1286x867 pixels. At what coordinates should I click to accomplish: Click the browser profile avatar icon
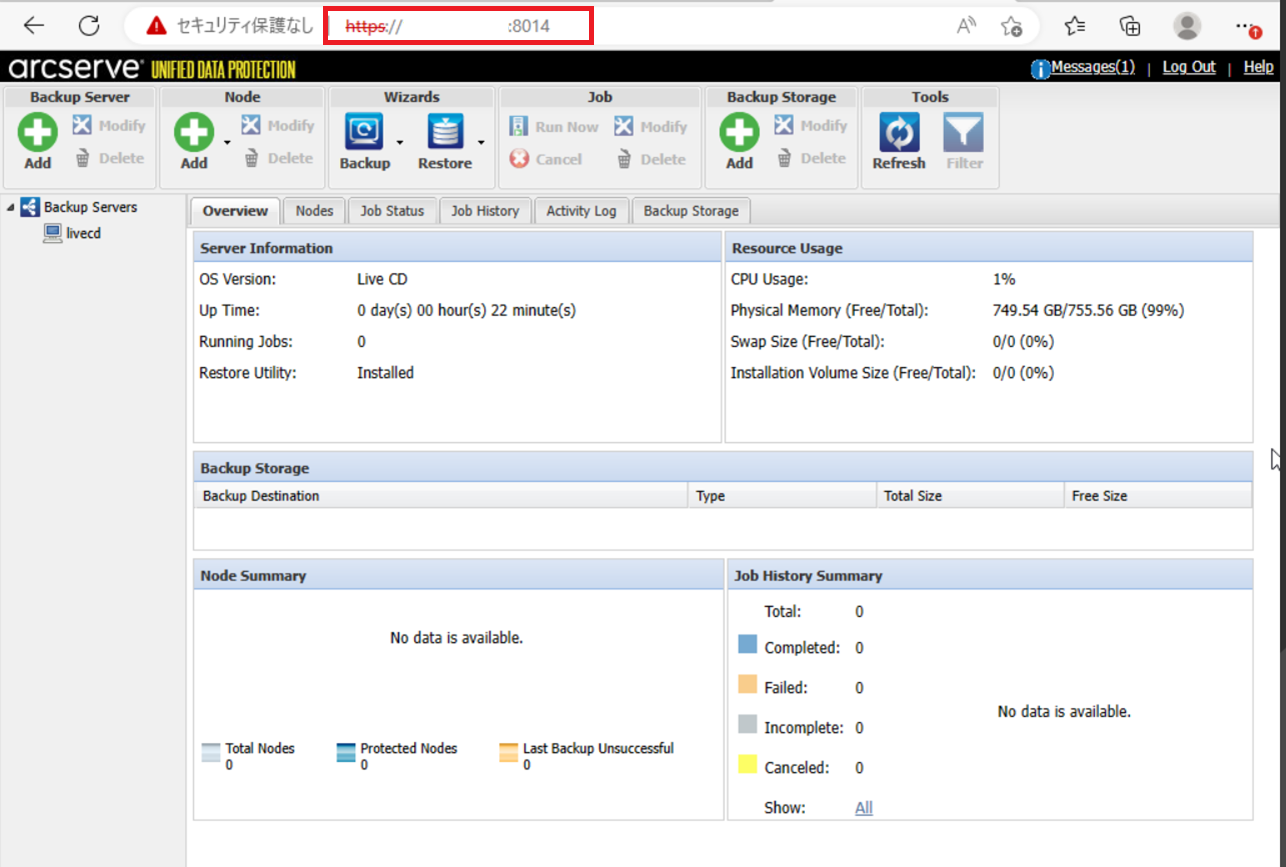pyautogui.click(x=1187, y=26)
